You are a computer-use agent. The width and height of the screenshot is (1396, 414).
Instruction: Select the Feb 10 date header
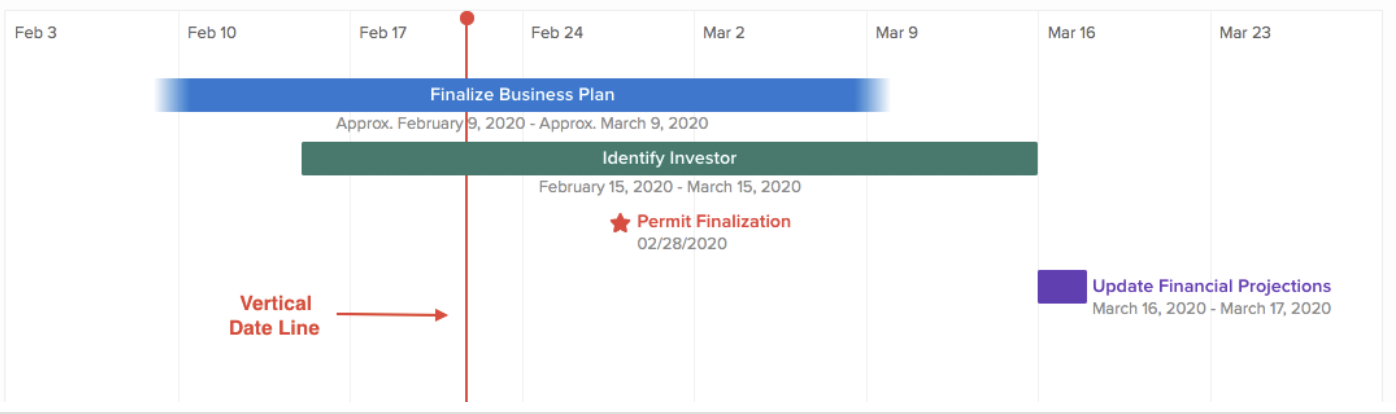212,33
